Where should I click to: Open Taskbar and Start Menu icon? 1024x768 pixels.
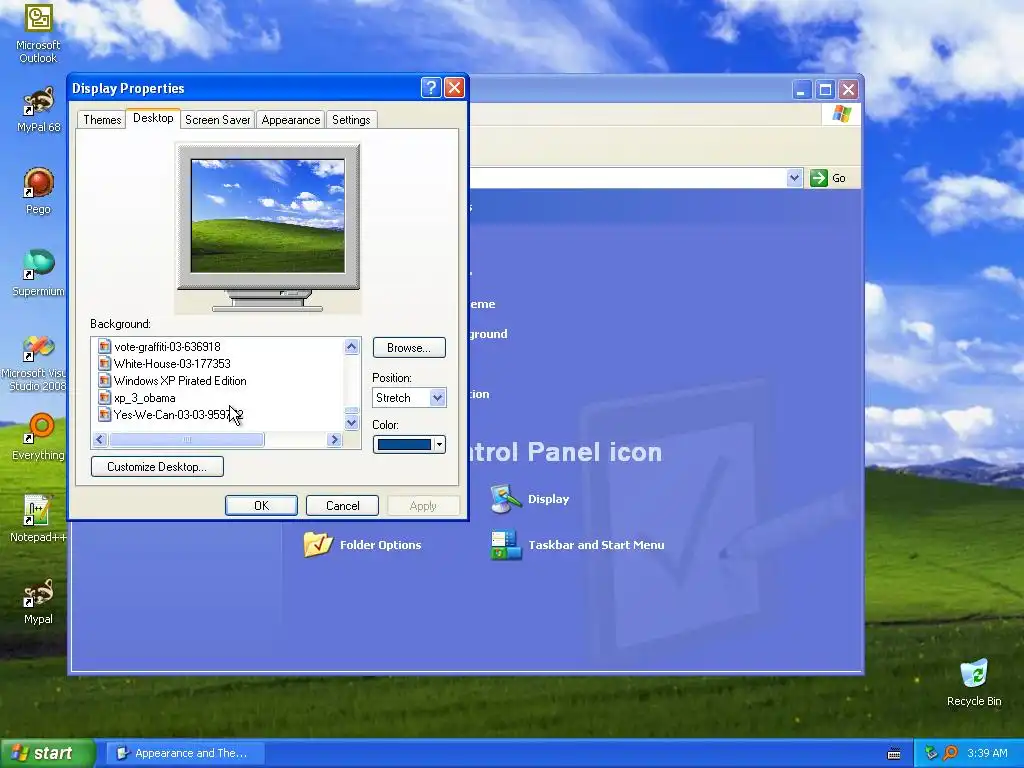(x=577, y=545)
